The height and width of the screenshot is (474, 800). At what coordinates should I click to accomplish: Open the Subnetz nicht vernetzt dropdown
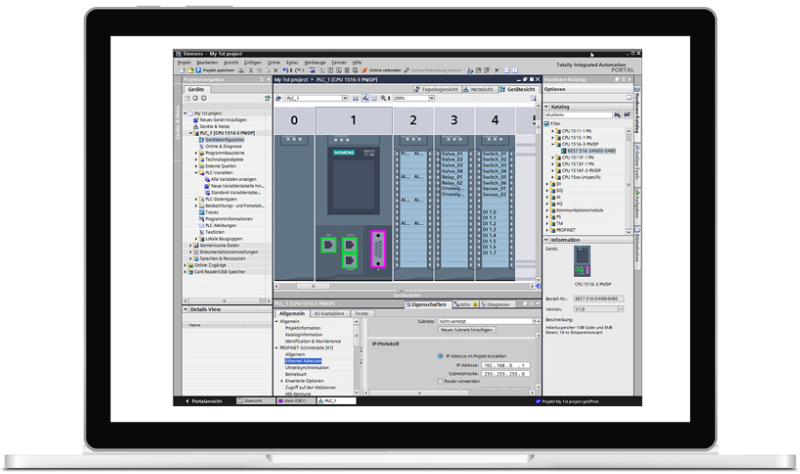[536, 321]
